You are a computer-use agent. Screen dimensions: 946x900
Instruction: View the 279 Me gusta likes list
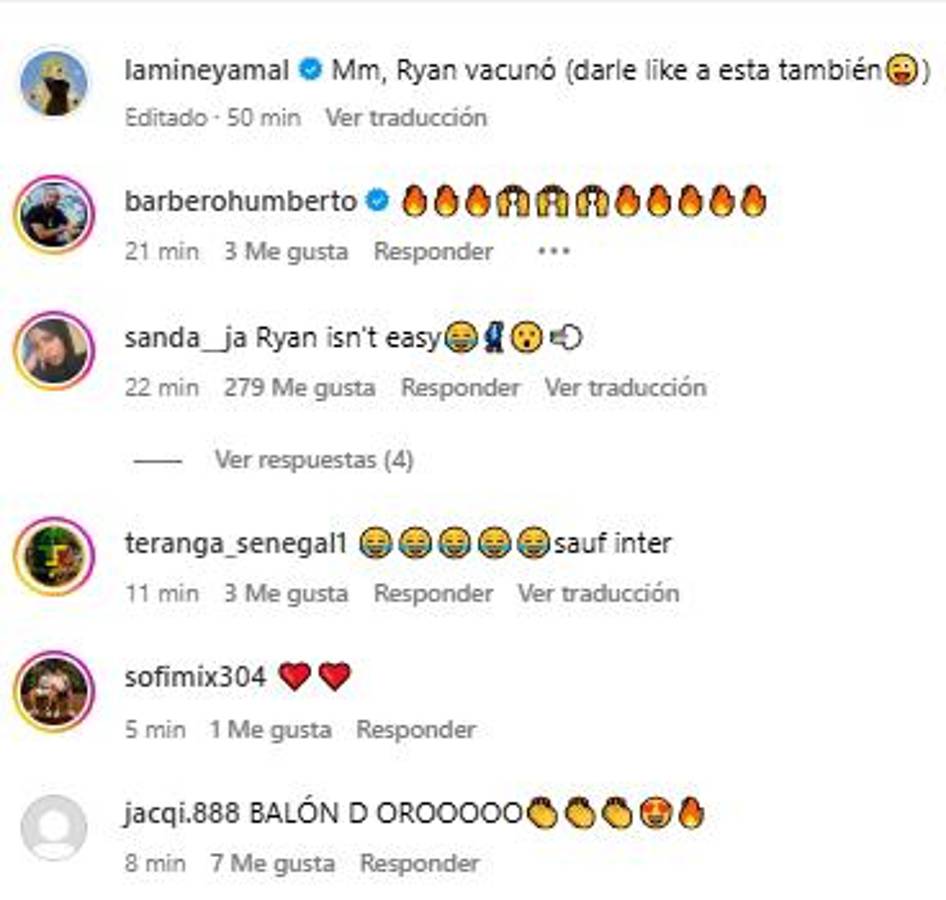coord(300,387)
